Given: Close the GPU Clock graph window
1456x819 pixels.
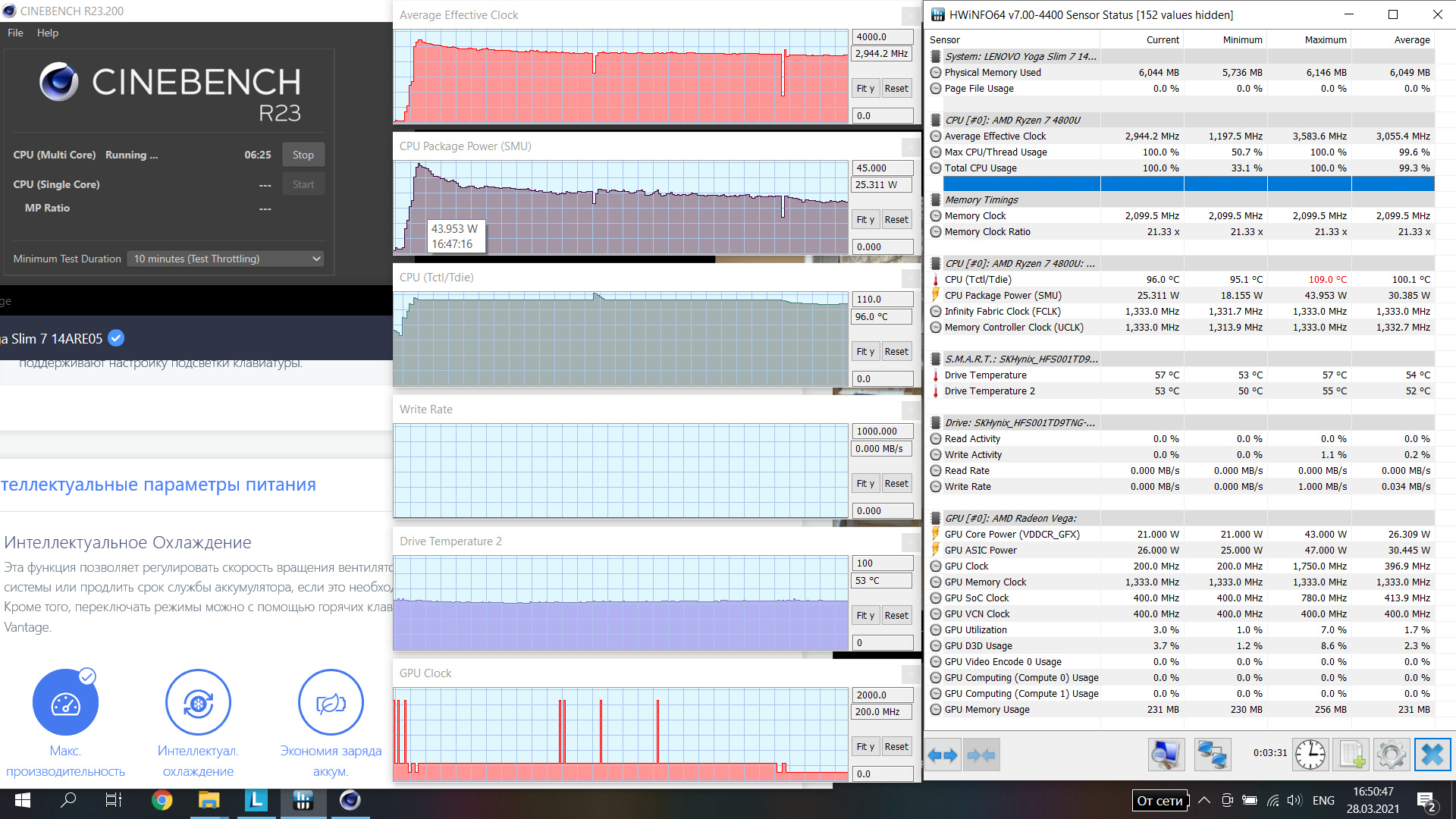Looking at the screenshot, I should [911, 673].
